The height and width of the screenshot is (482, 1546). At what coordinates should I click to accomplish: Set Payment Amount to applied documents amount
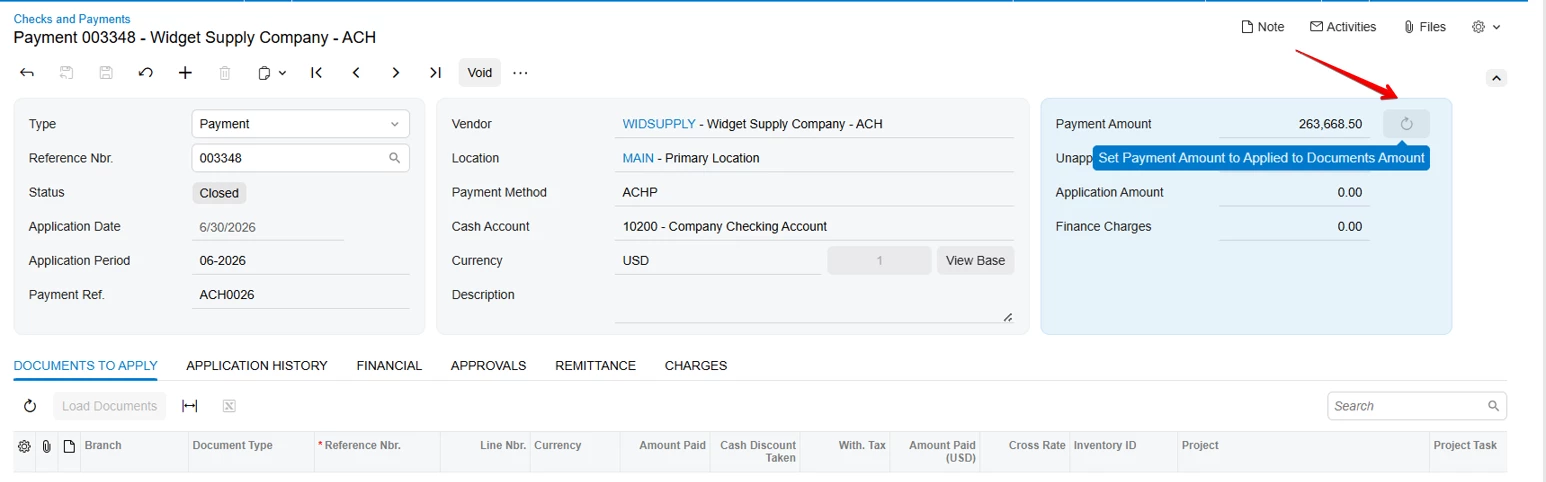1406,124
